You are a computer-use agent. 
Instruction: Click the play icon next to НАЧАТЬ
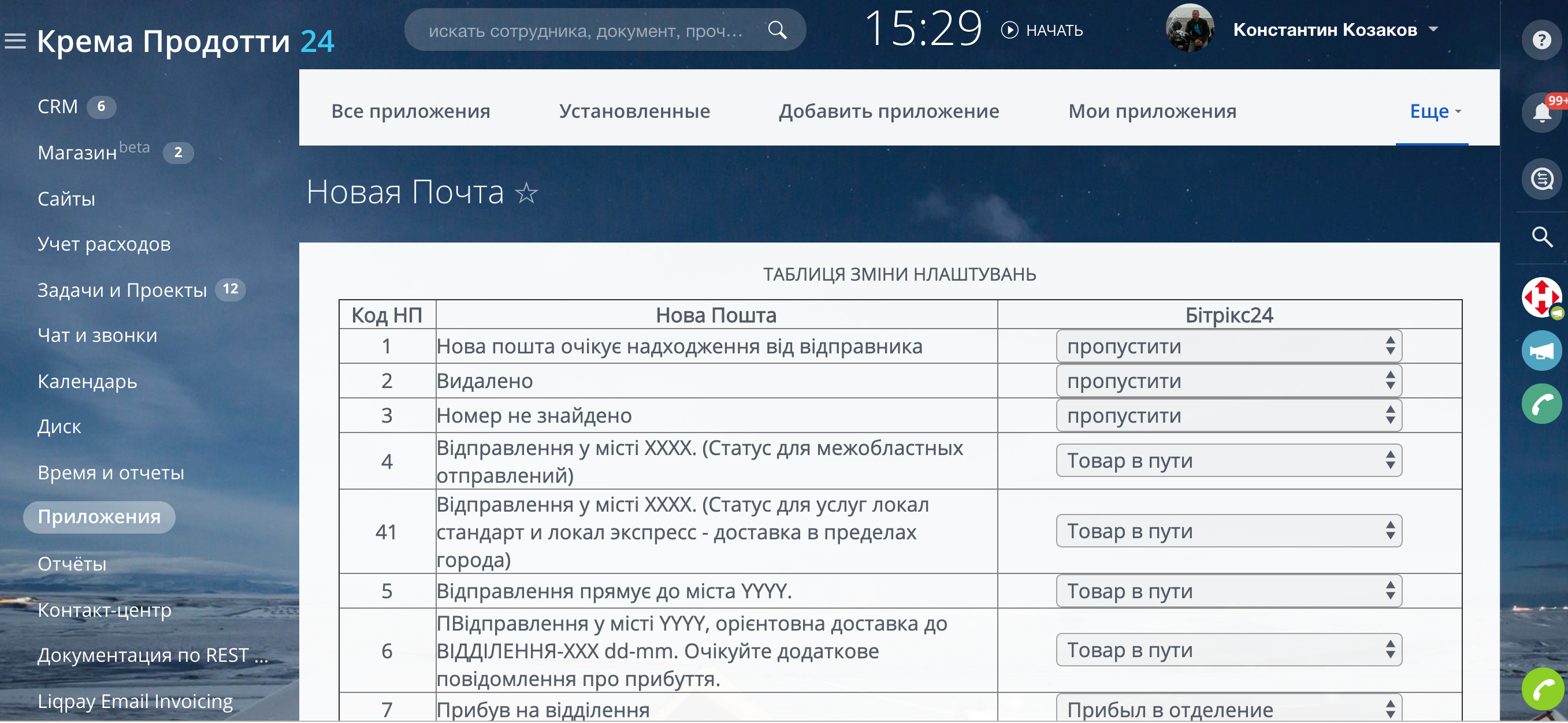(1009, 30)
